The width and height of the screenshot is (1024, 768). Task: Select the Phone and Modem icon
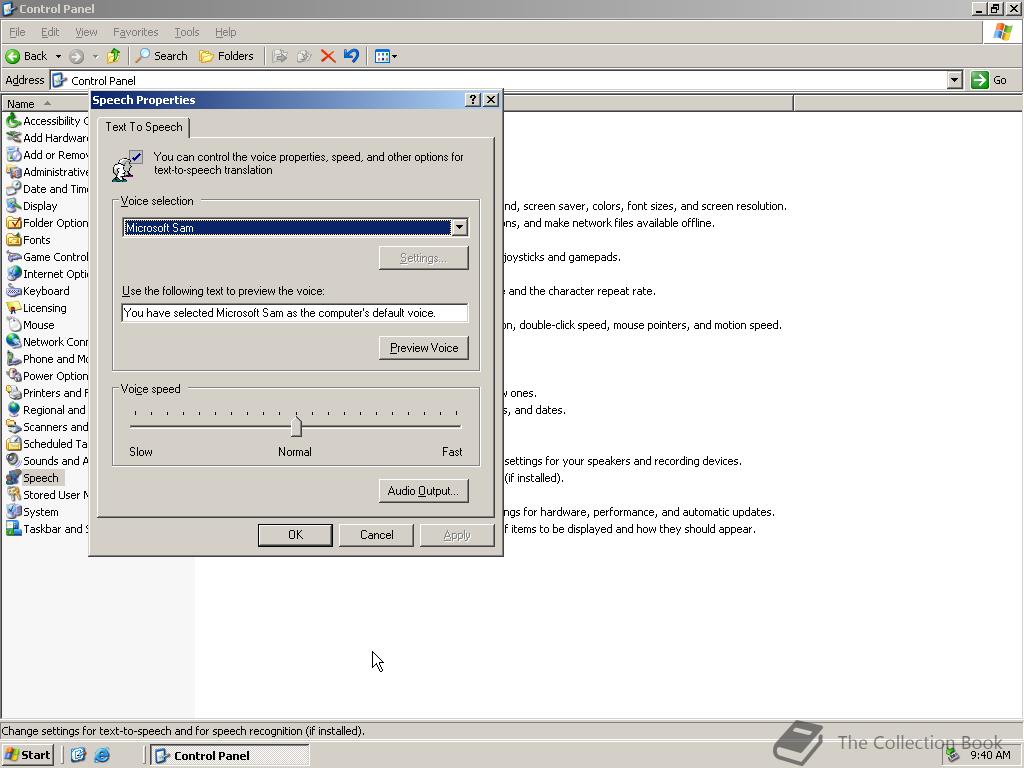(13, 359)
